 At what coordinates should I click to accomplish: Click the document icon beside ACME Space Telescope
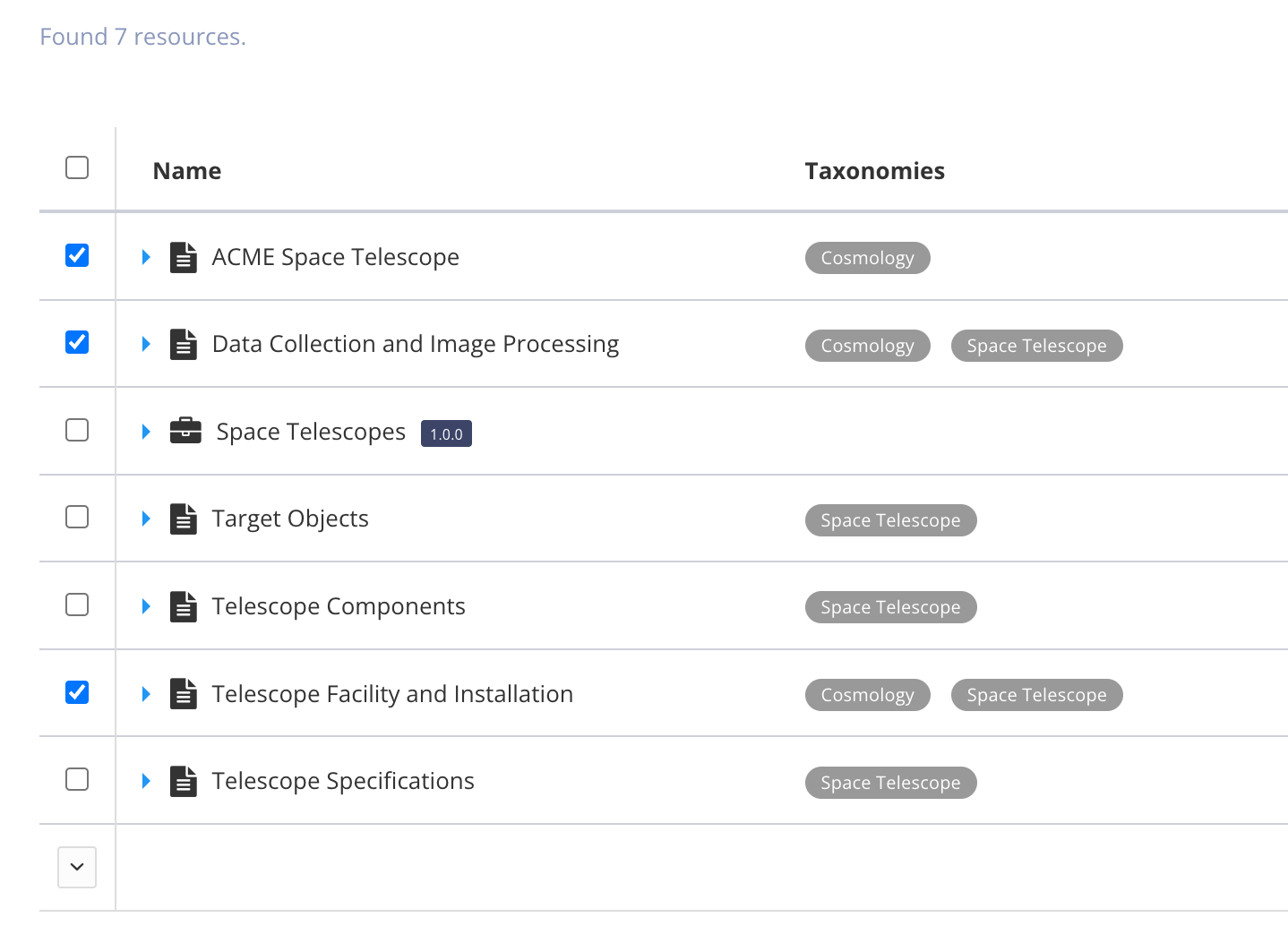point(184,256)
